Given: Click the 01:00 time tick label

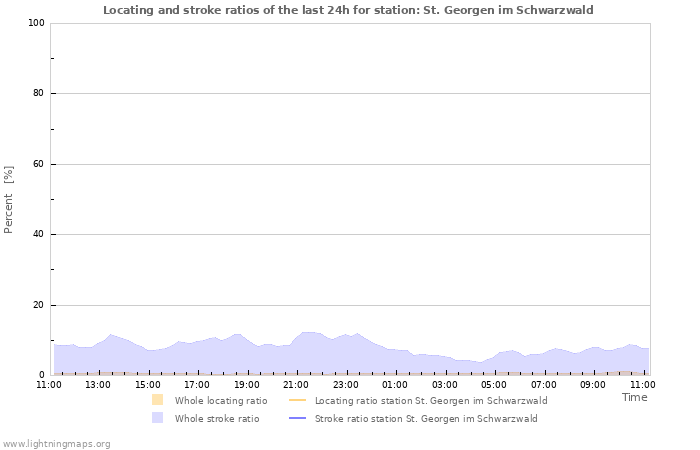Looking at the screenshot, I should pyautogui.click(x=395, y=384).
